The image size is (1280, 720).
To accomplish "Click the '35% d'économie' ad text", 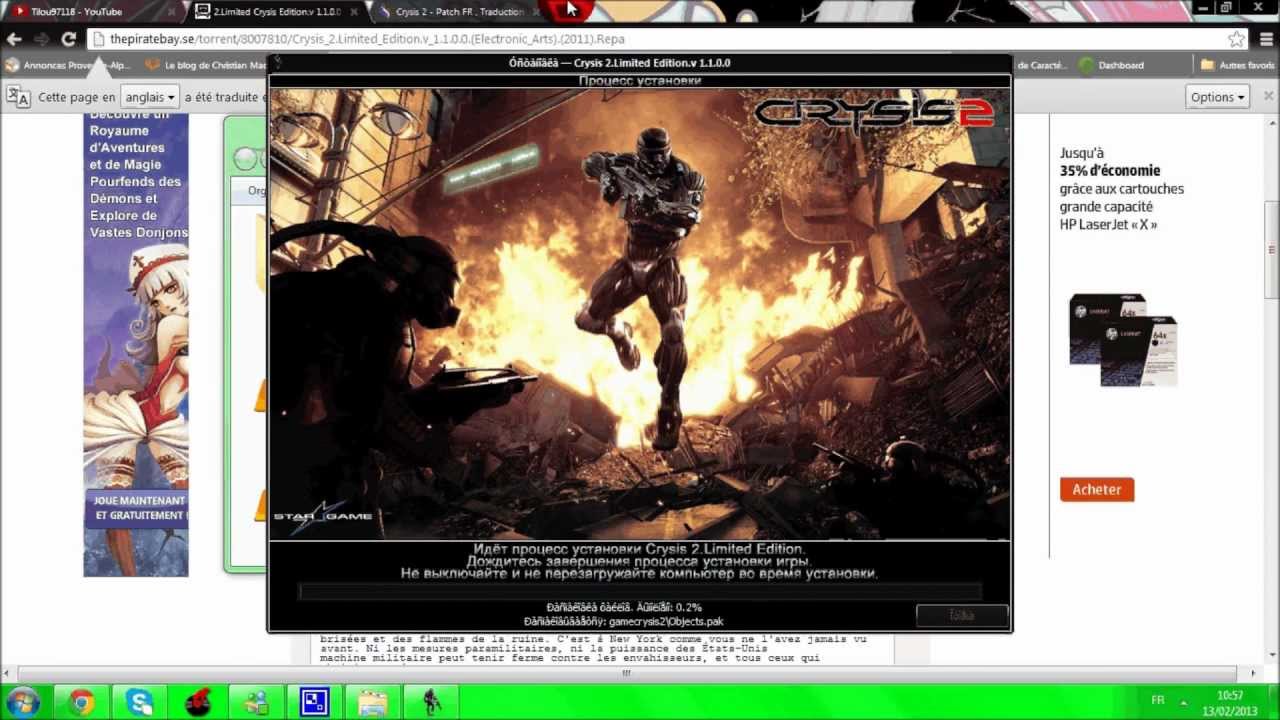I will [x=1110, y=171].
